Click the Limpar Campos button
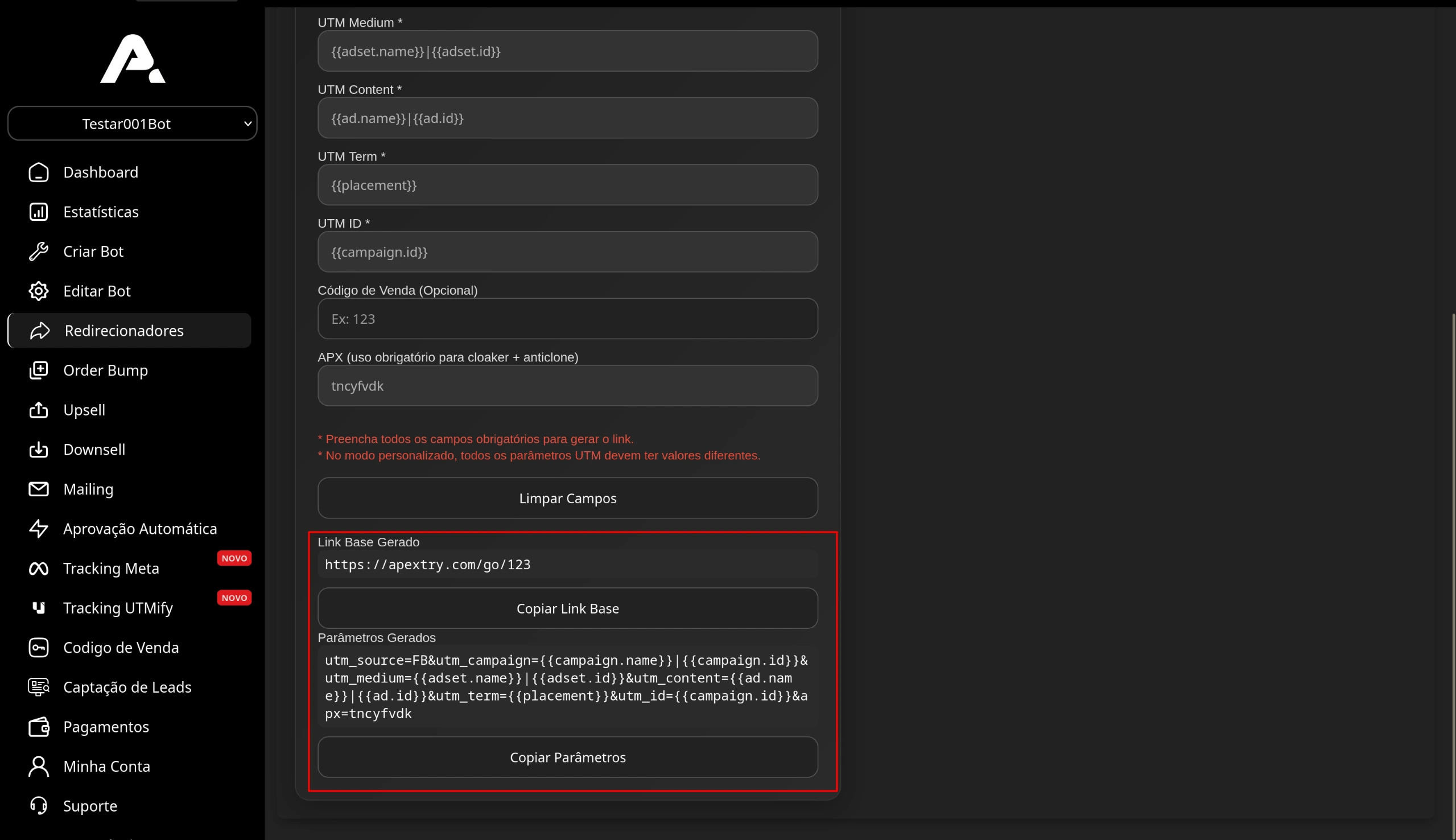Viewport: 1456px width, 840px height. pyautogui.click(x=567, y=499)
